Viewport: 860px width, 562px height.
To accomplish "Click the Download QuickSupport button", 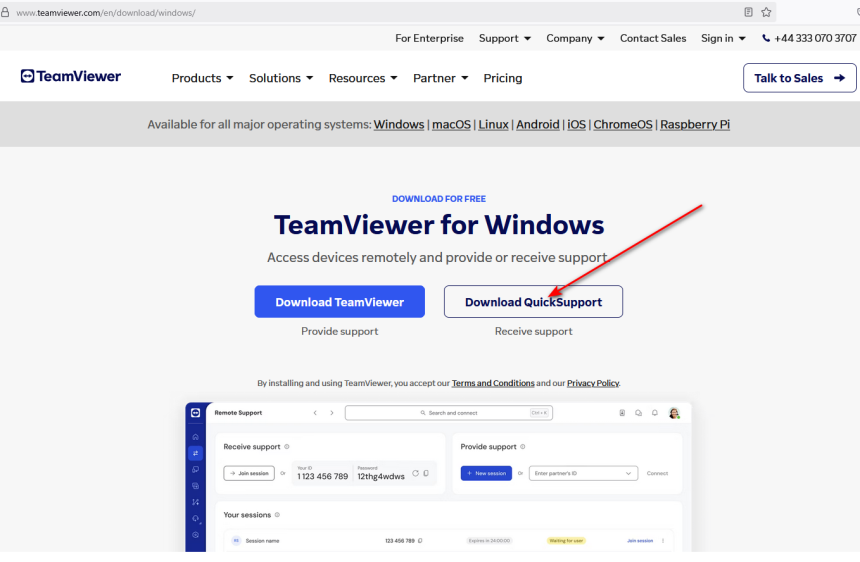I will (533, 302).
